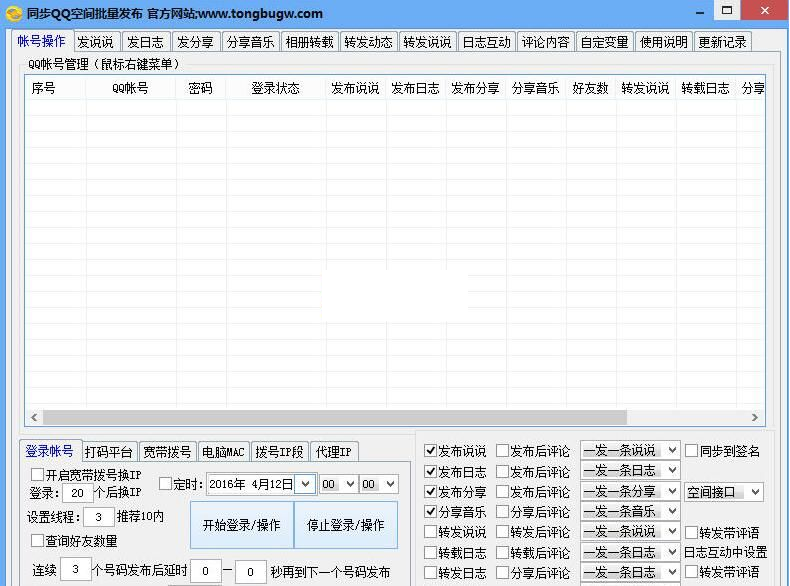
Task: Click the right arrow of the horizontal scrollbar
Action: tap(755, 418)
